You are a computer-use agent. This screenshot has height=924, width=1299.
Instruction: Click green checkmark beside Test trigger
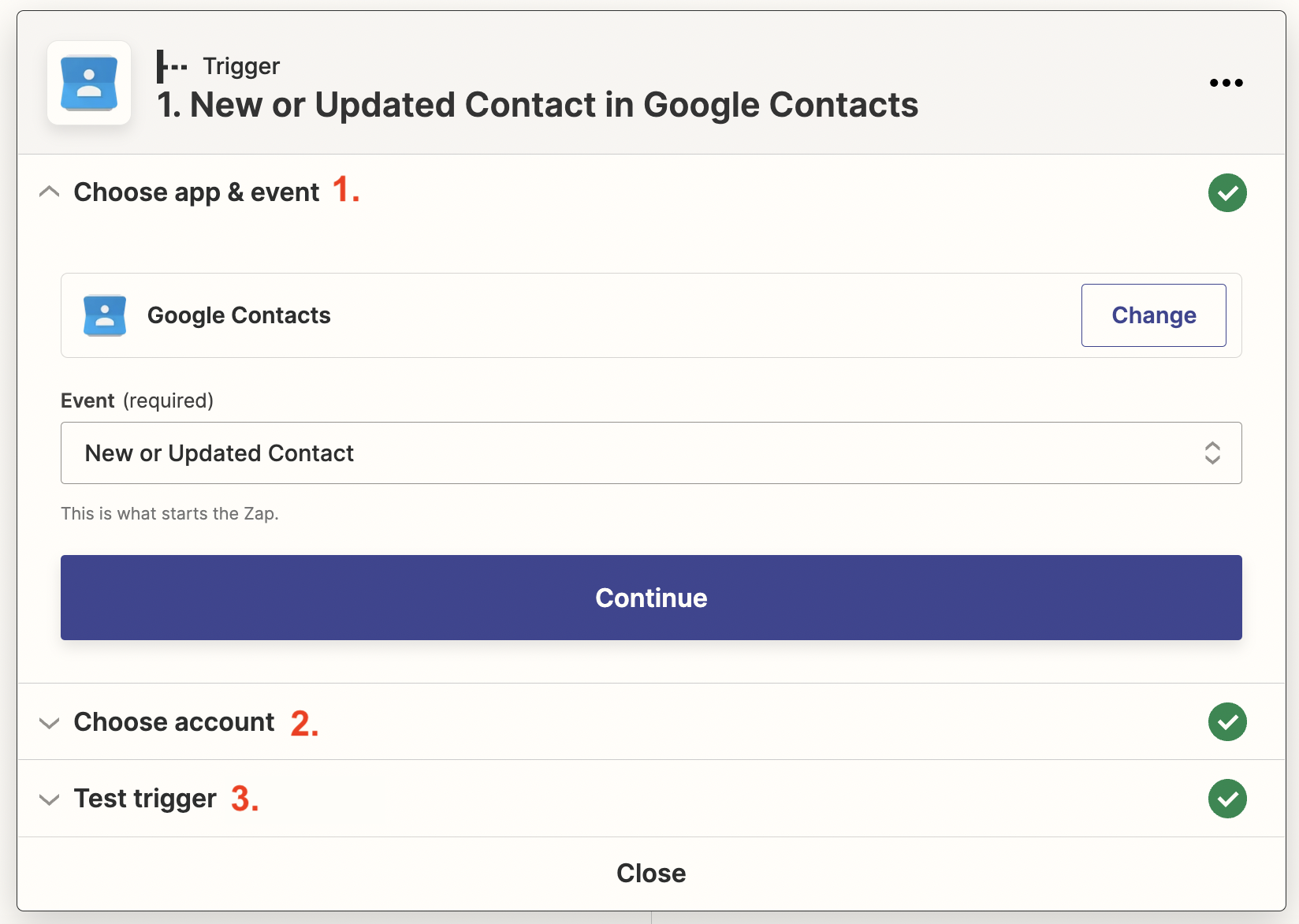pos(1227,799)
